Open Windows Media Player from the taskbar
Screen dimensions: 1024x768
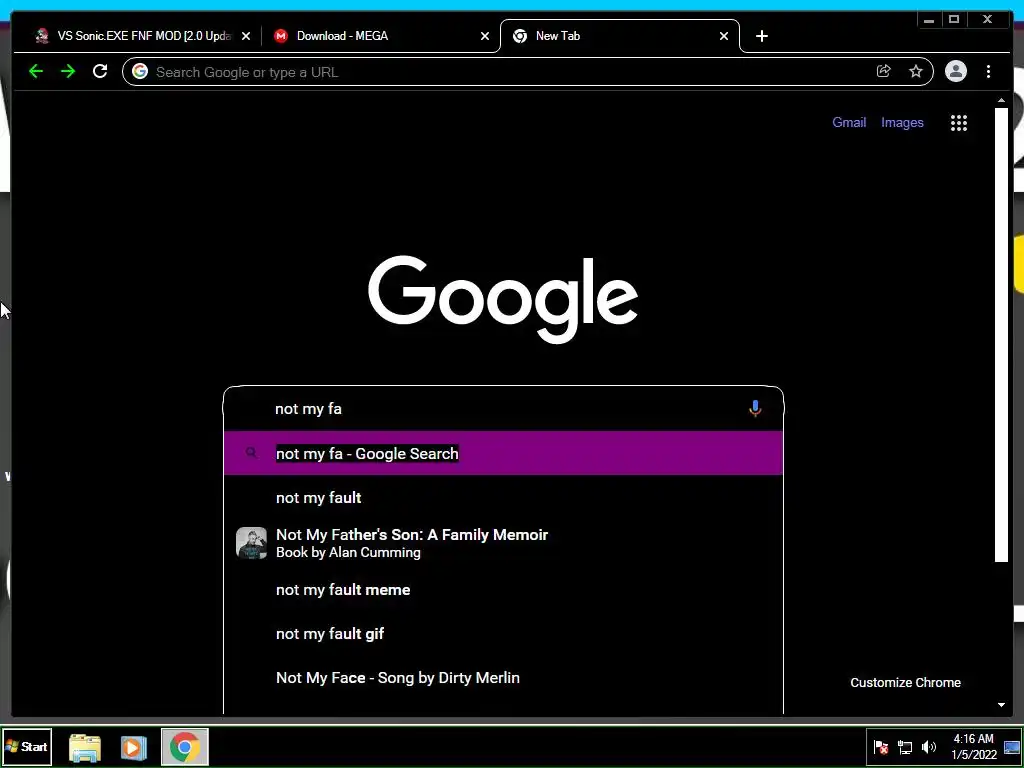[134, 747]
